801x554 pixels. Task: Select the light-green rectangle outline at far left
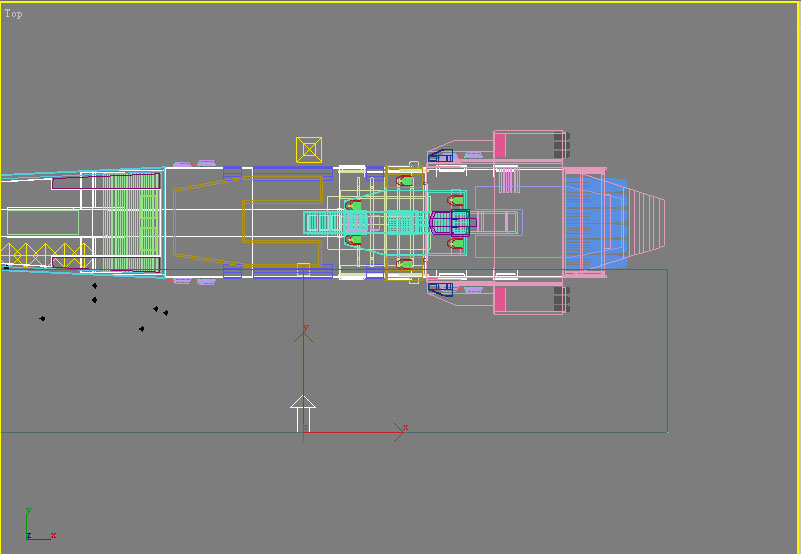click(43, 221)
